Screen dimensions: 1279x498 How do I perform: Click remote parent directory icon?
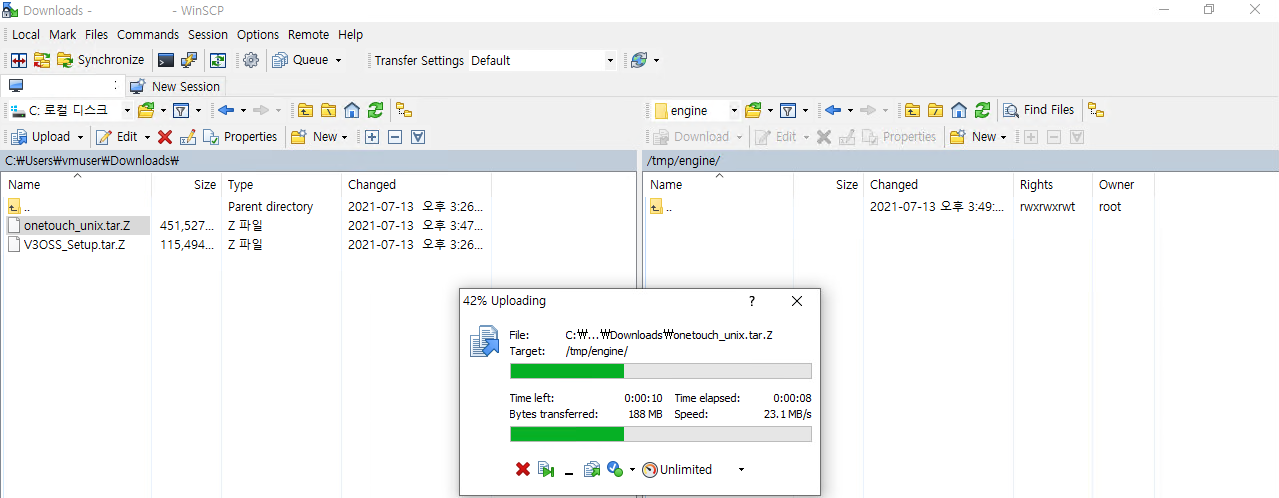tap(911, 110)
